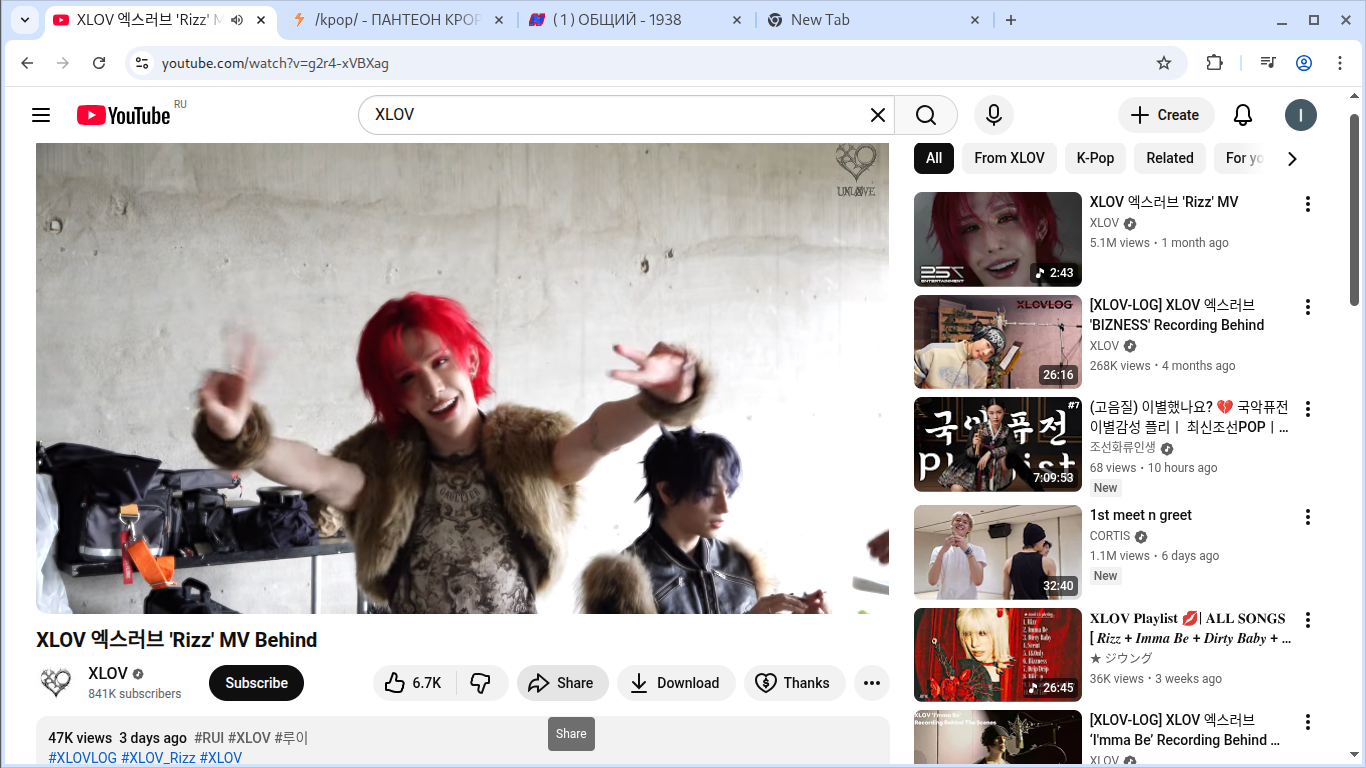Focus the YouTube search input field

pos(615,115)
